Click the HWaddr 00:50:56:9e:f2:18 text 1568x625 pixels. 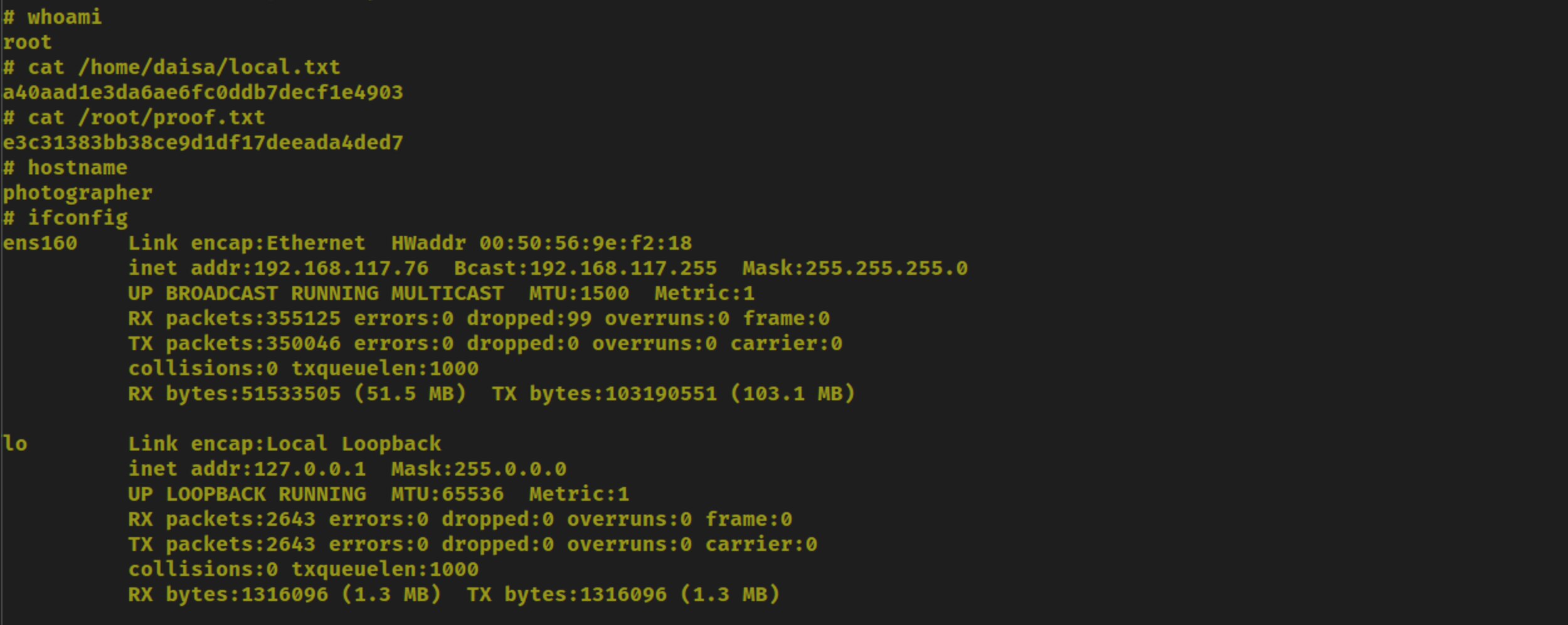pos(541,243)
